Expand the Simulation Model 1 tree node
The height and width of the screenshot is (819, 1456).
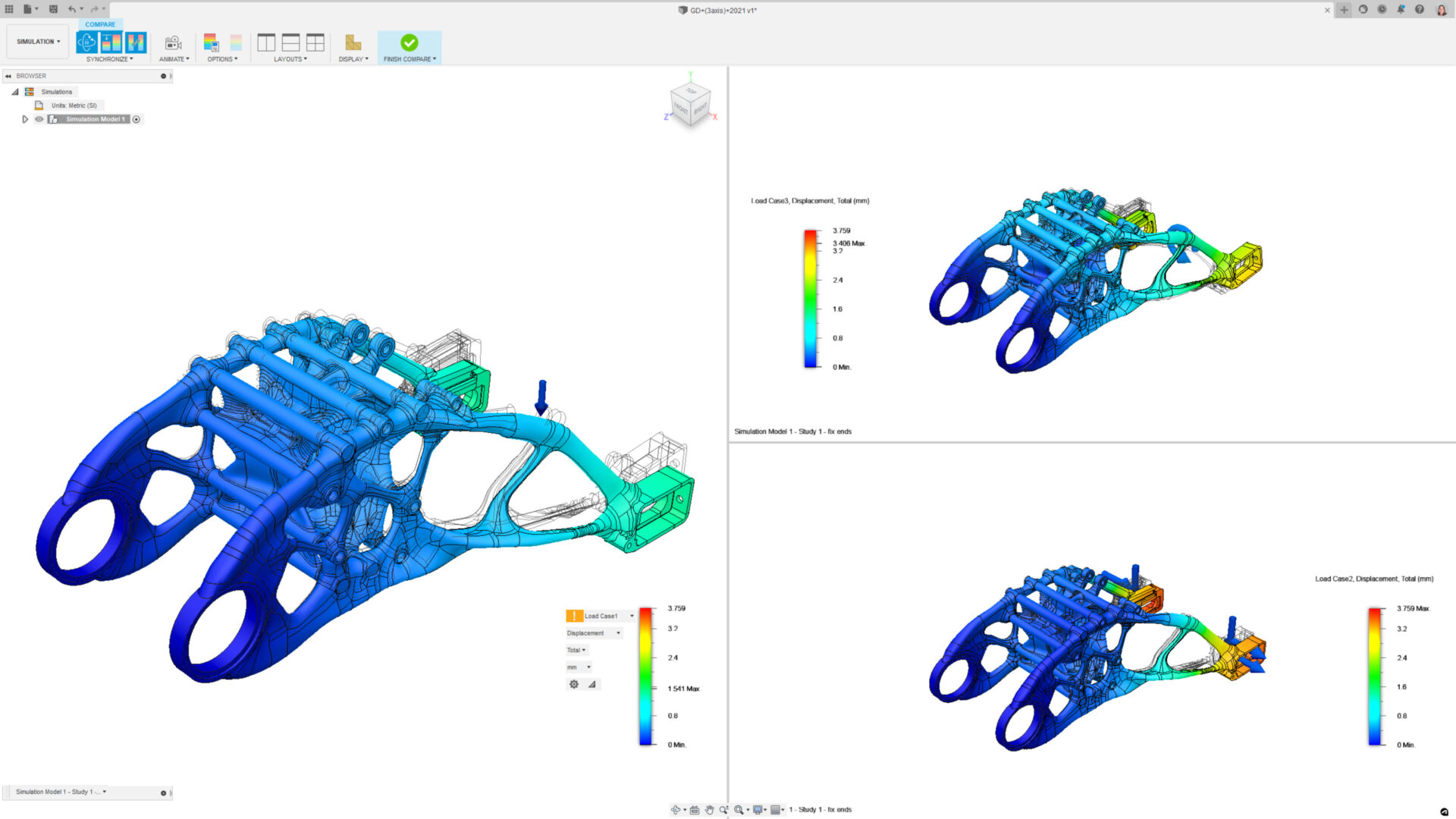pyautogui.click(x=24, y=119)
